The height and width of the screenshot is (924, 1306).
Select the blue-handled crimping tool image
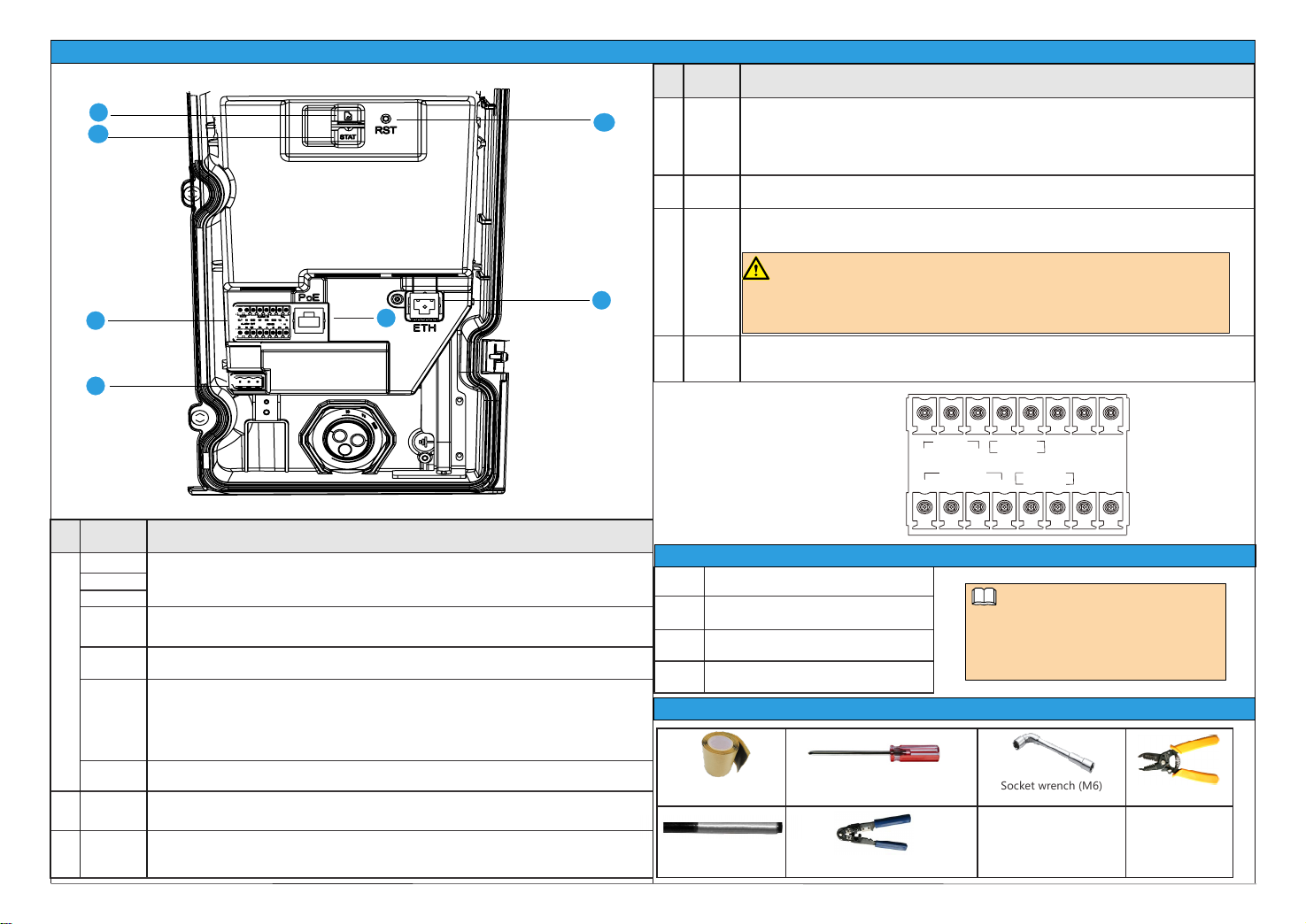[874, 833]
